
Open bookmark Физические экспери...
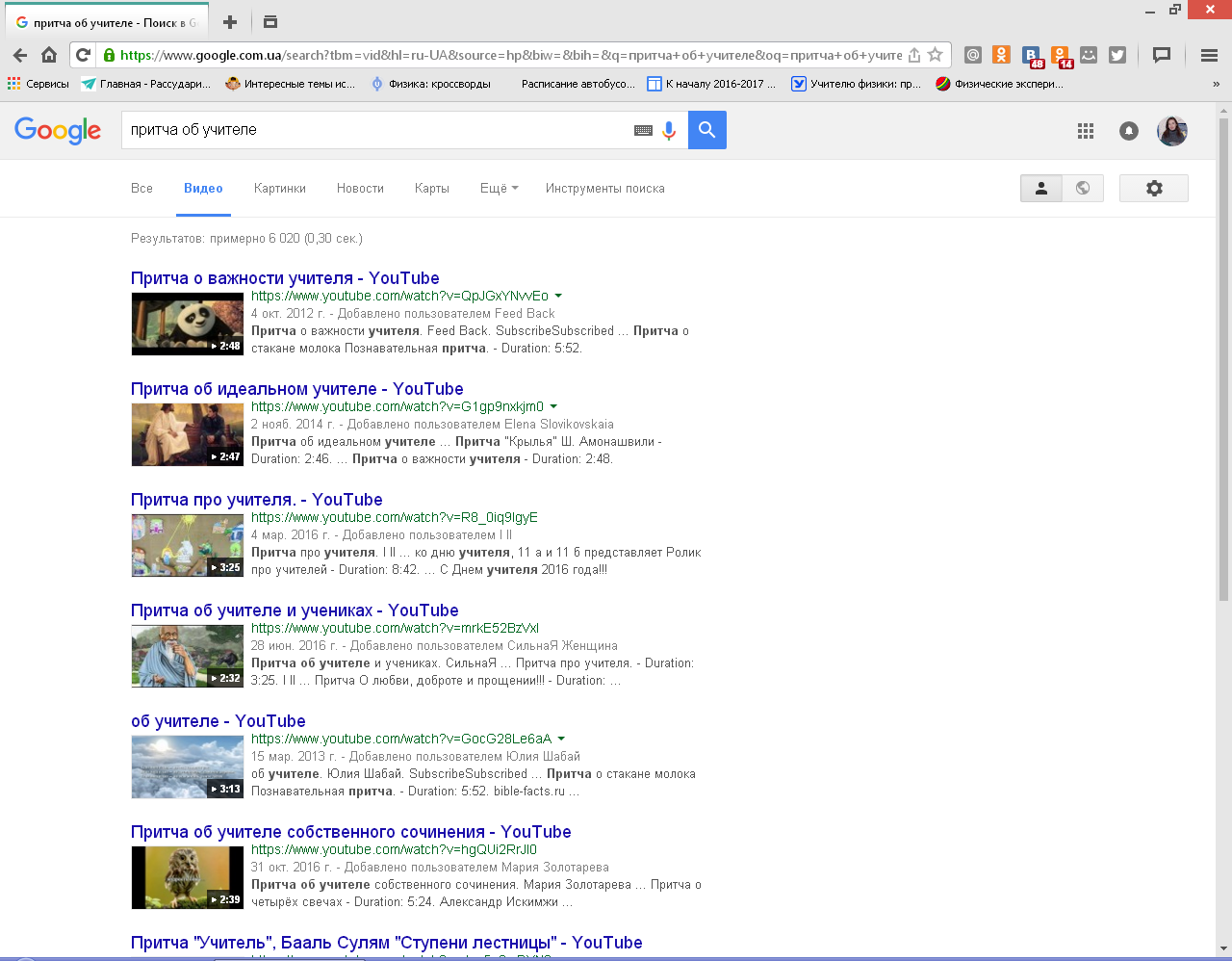pyautogui.click(x=1000, y=84)
